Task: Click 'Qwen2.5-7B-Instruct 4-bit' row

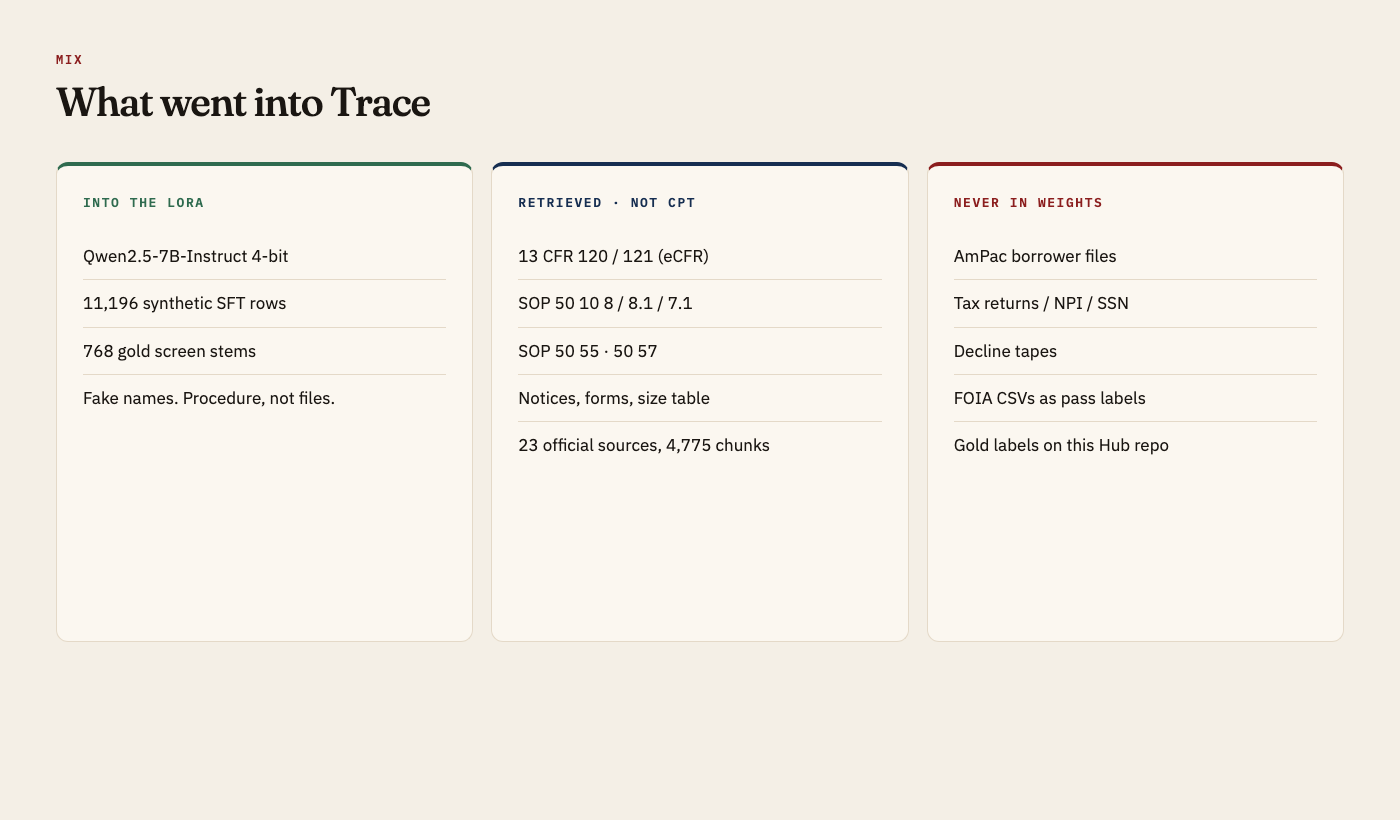Action: pos(264,256)
